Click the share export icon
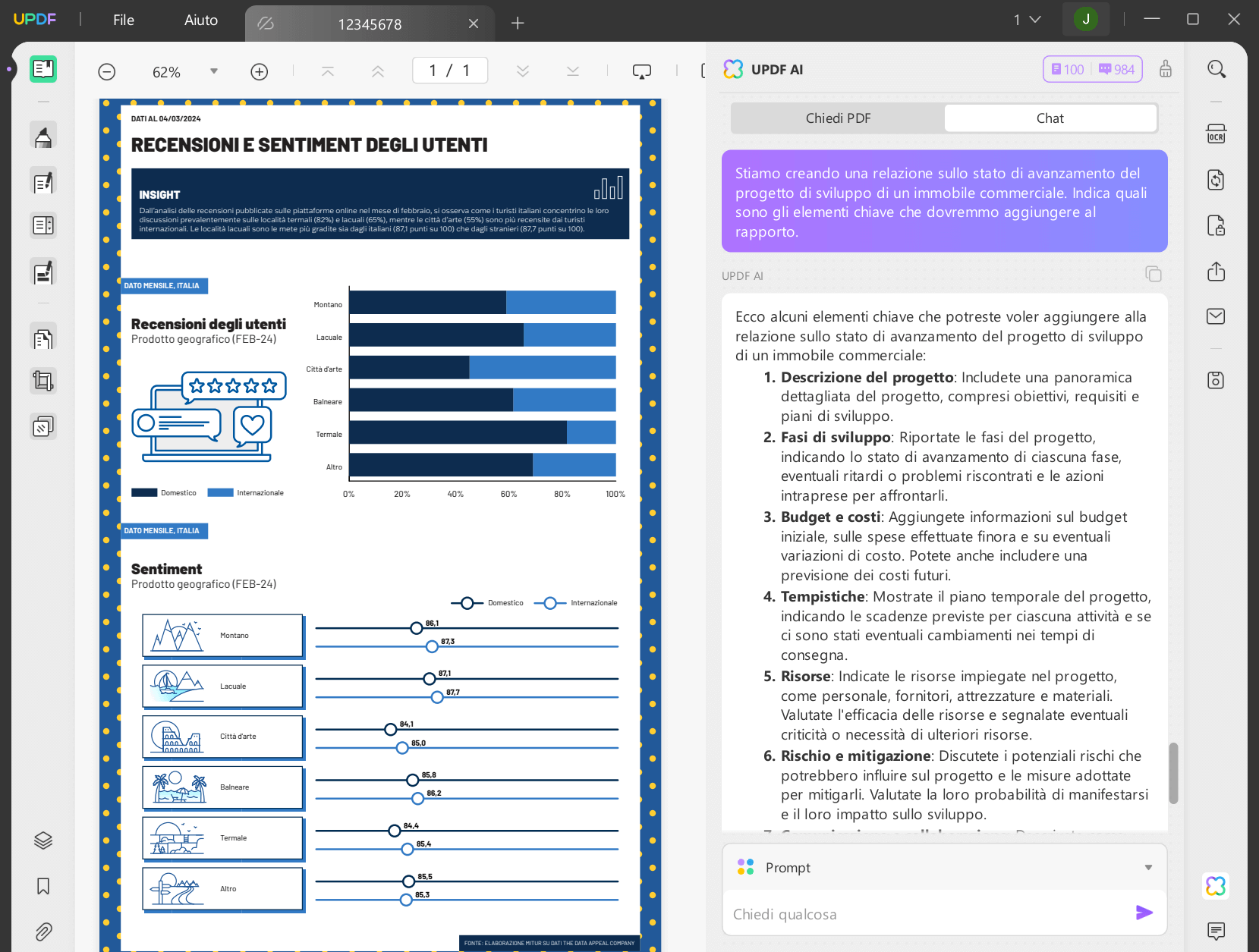This screenshot has height=952, width=1259. [1216, 271]
